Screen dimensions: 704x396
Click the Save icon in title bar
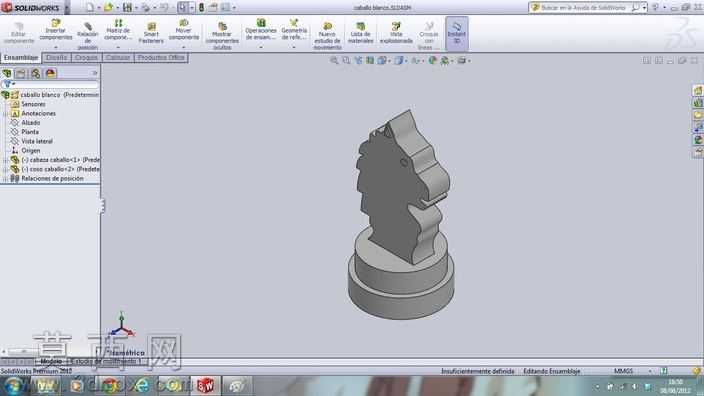tap(127, 8)
